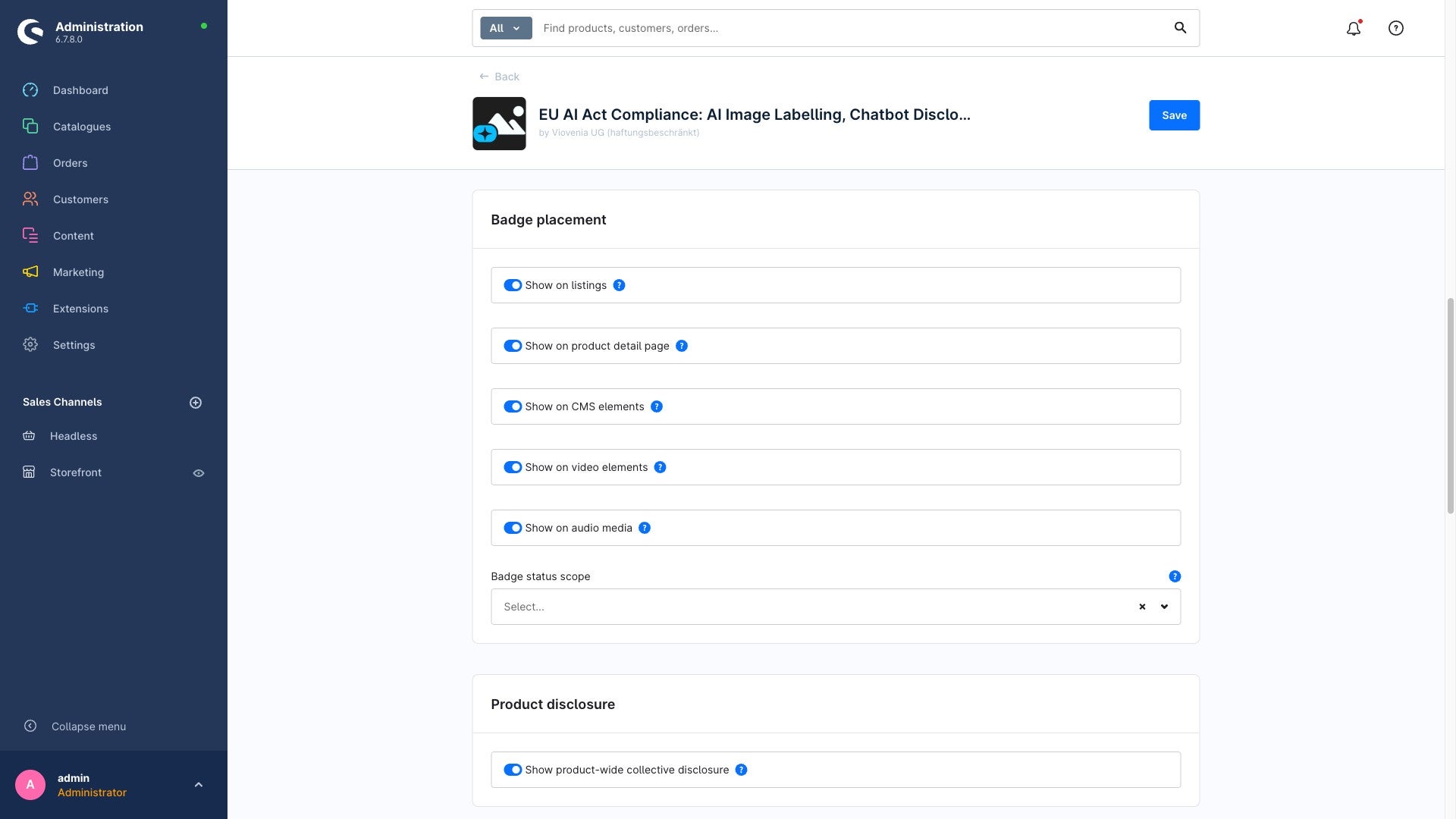Toggle product-wide collective disclosure switch
This screenshot has height=819, width=1456.
tap(513, 770)
